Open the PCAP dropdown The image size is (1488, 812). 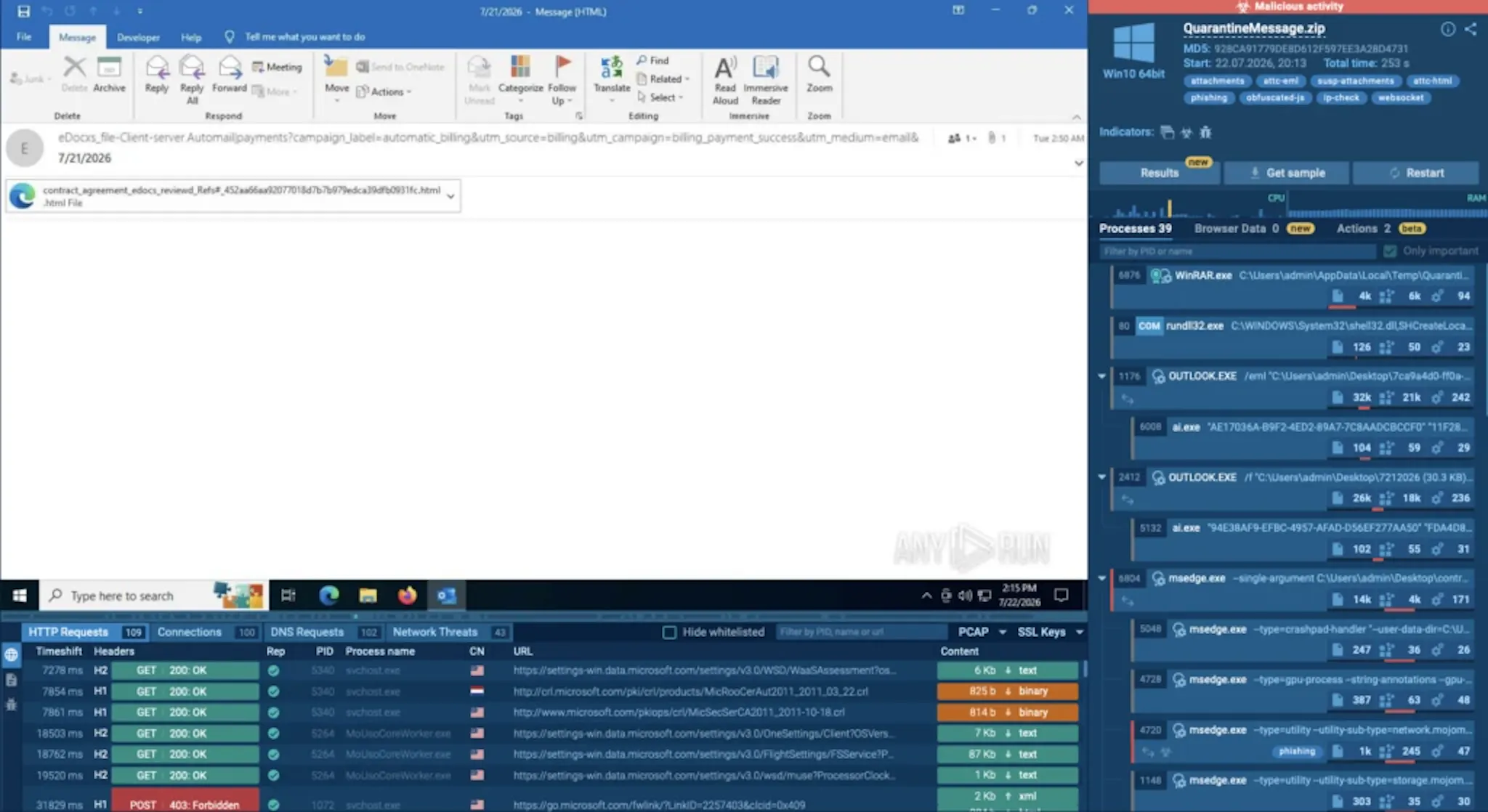click(982, 632)
